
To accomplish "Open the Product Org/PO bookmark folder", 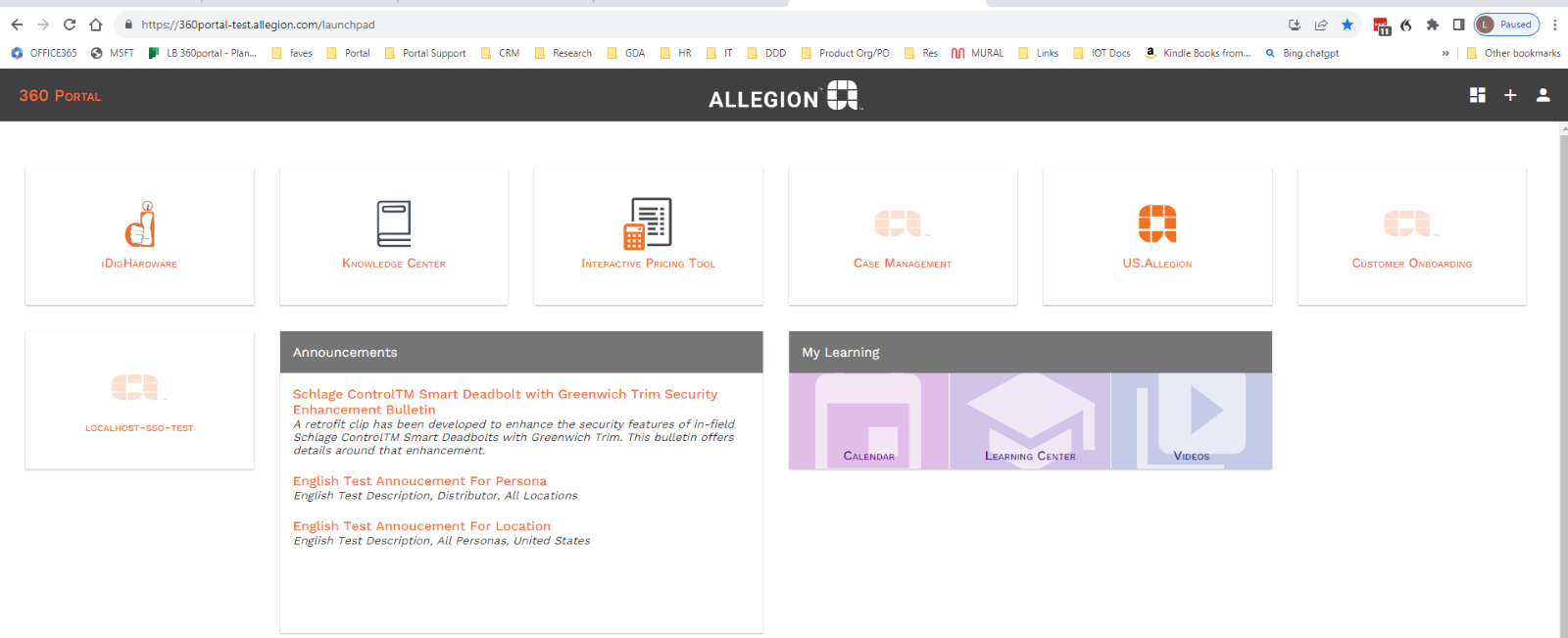I will pyautogui.click(x=845, y=53).
